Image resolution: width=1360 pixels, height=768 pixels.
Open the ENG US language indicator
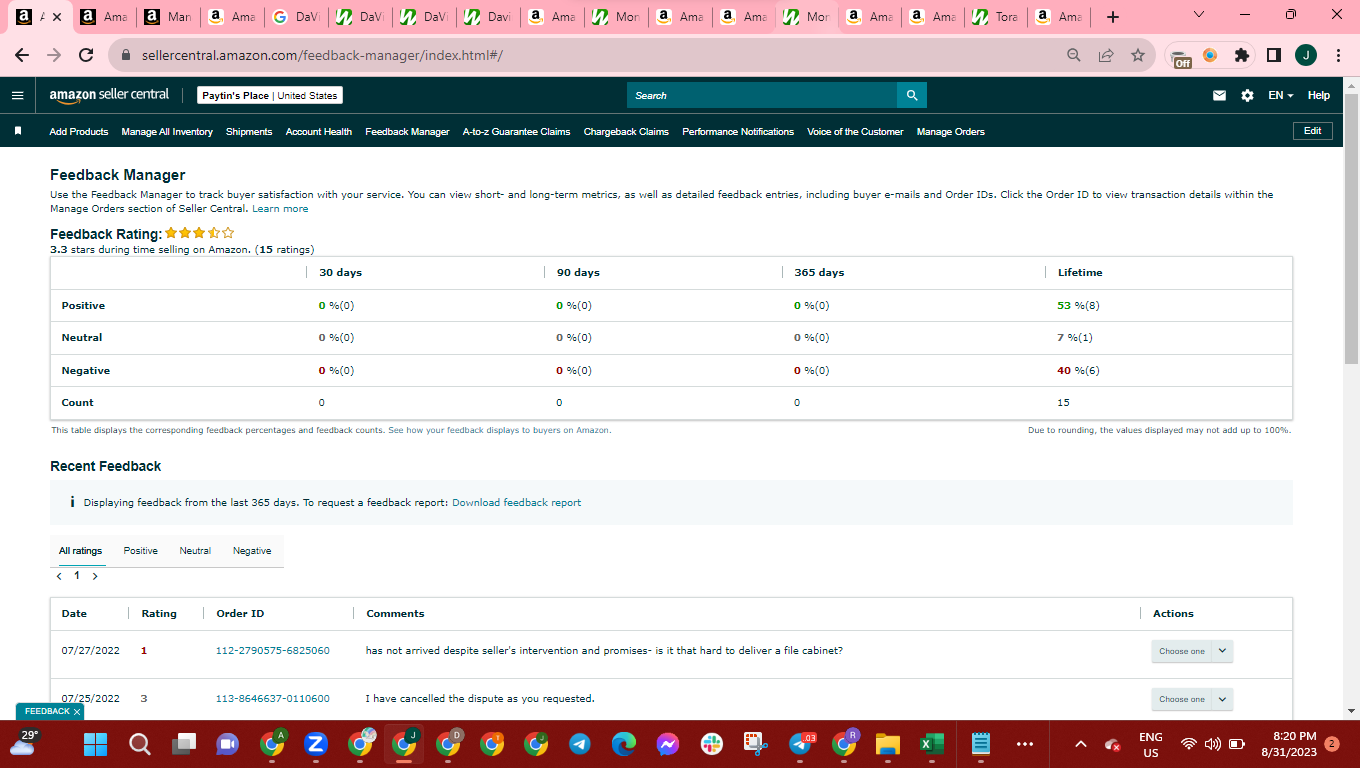(1150, 744)
